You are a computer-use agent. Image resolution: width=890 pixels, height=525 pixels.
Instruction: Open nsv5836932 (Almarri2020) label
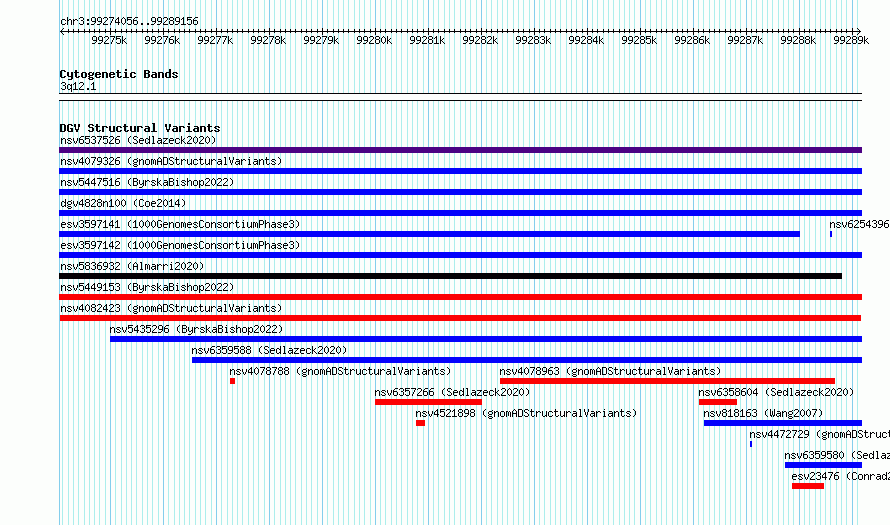pyautogui.click(x=132, y=266)
